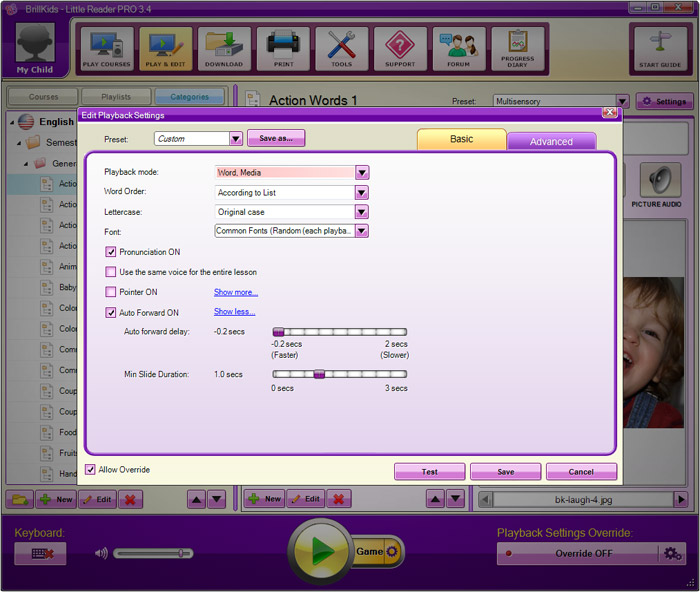Screen dimensions: 700x592
Task: Go to previous picture with left arrow
Action: pos(486,499)
